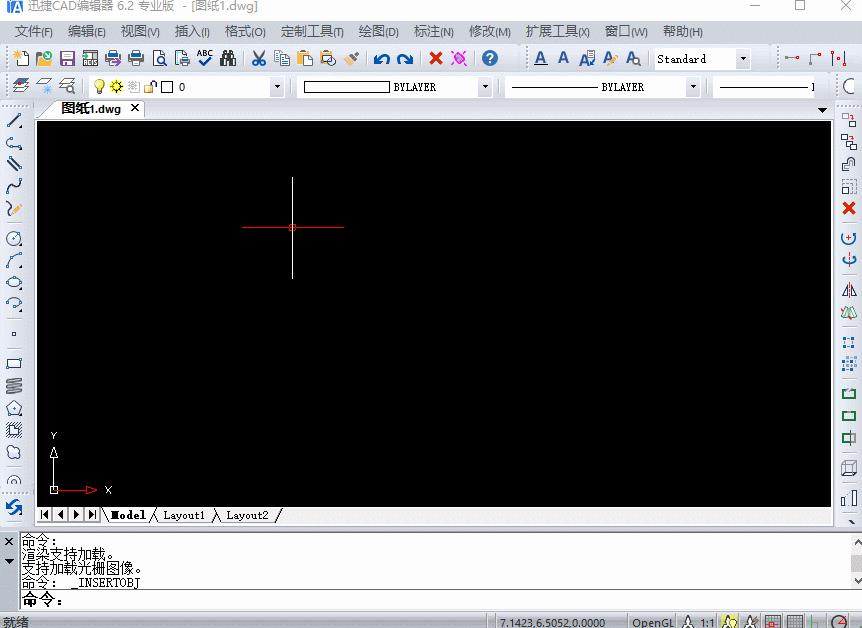Image resolution: width=862 pixels, height=628 pixels.
Task: Open the Standard text style dropdown
Action: (743, 58)
